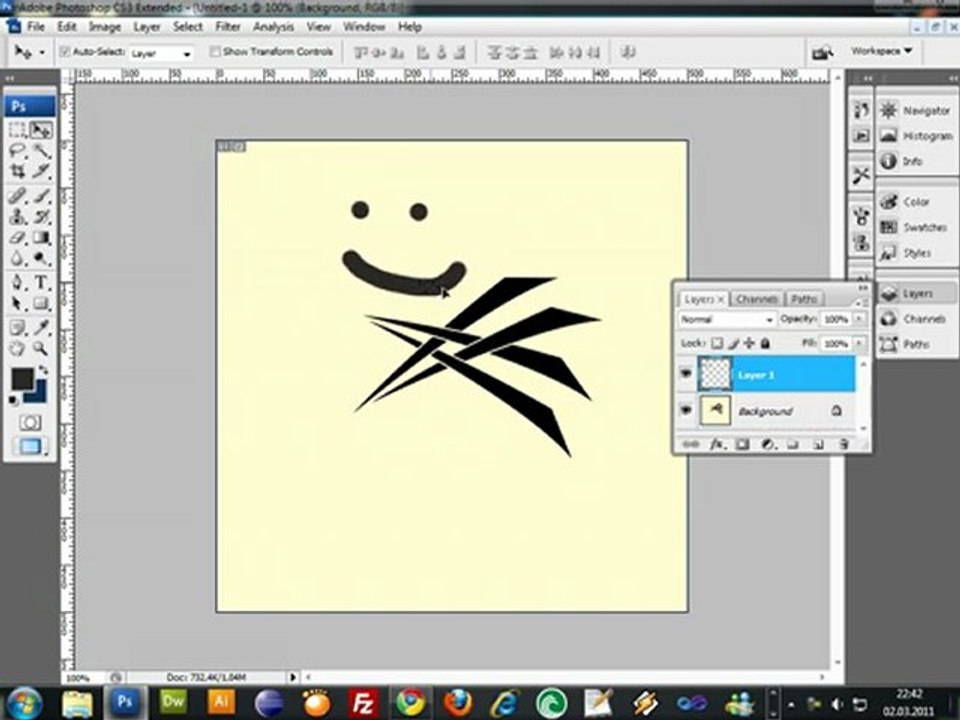The height and width of the screenshot is (720, 960).
Task: Select the Move tool in toolbox
Action: coord(41,130)
